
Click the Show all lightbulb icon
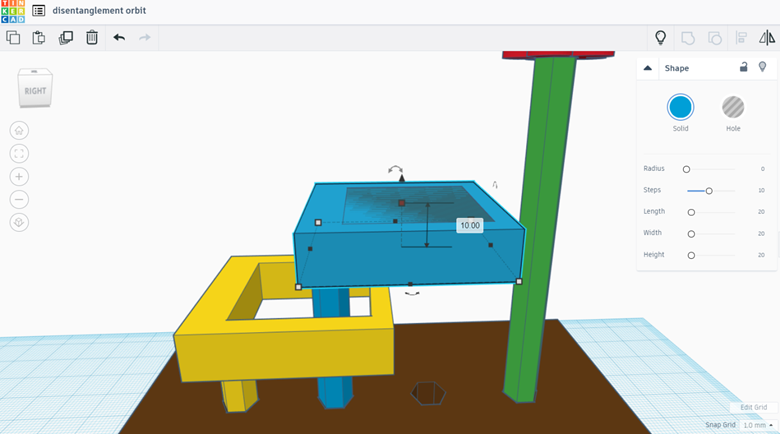tap(661, 37)
